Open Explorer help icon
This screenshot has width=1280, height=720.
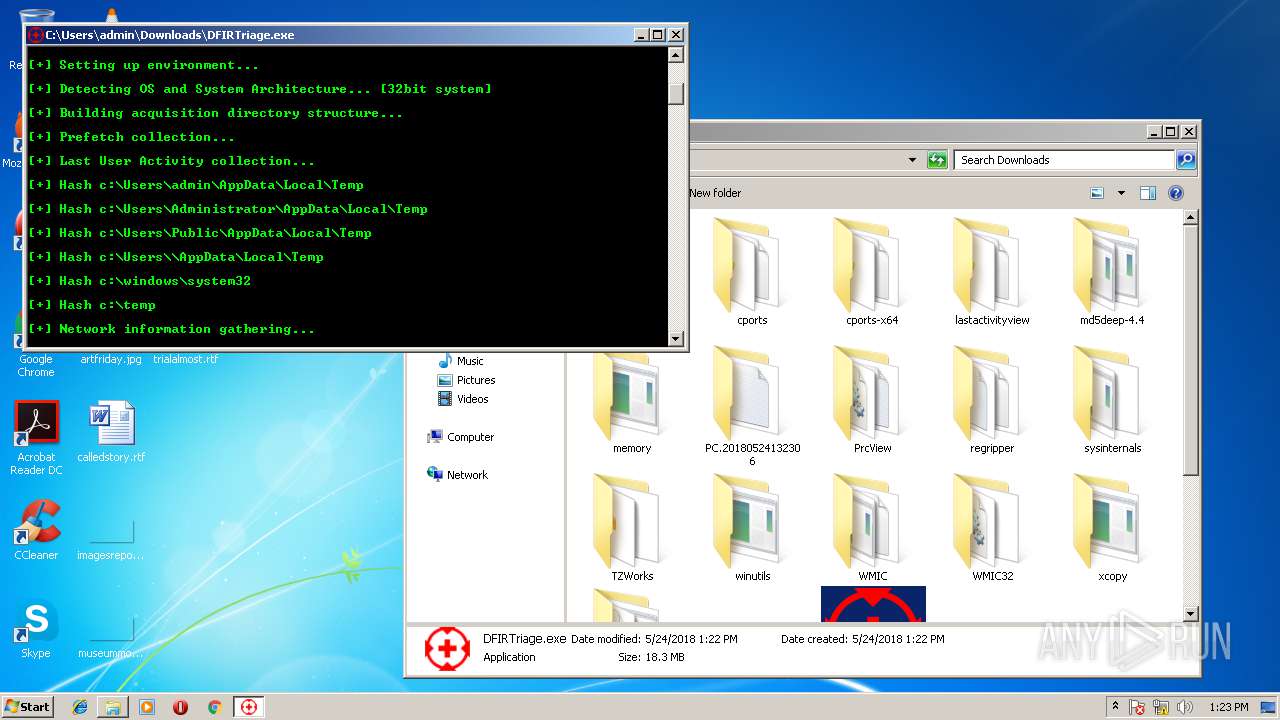click(x=1176, y=193)
